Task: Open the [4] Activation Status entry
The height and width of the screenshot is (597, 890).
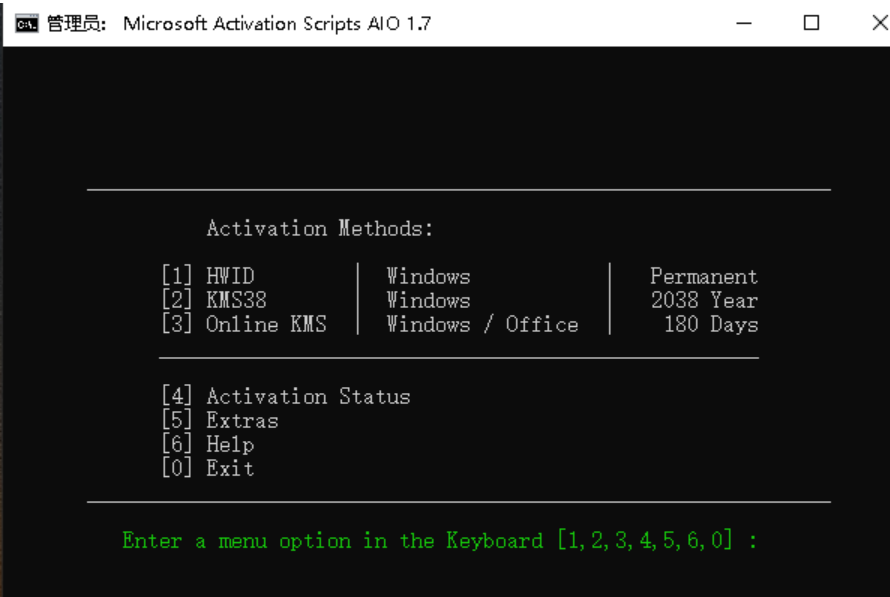Action: pyautogui.click(x=286, y=397)
